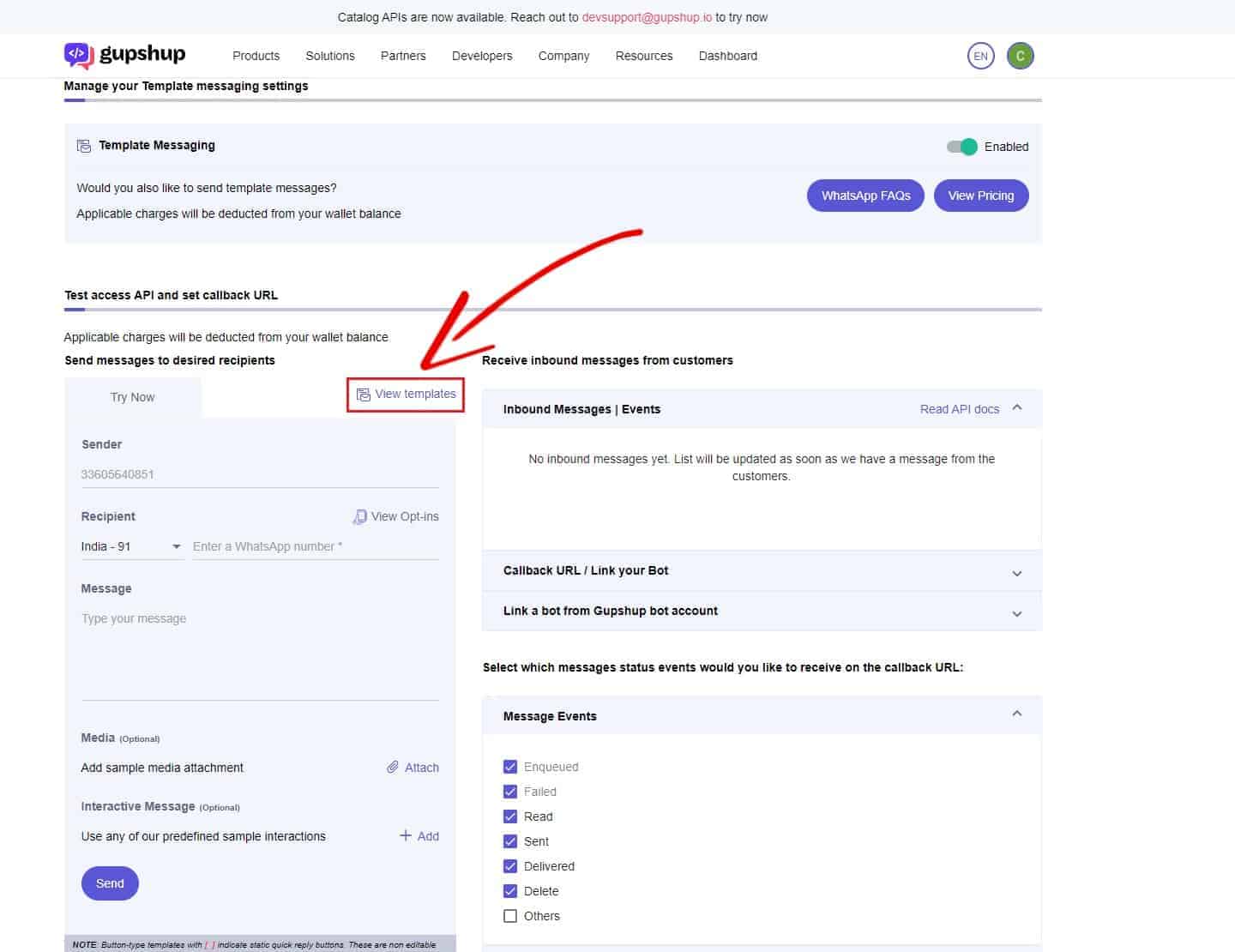Click the Gupshup logo
Screen dimensions: 1235x952
tap(124, 56)
